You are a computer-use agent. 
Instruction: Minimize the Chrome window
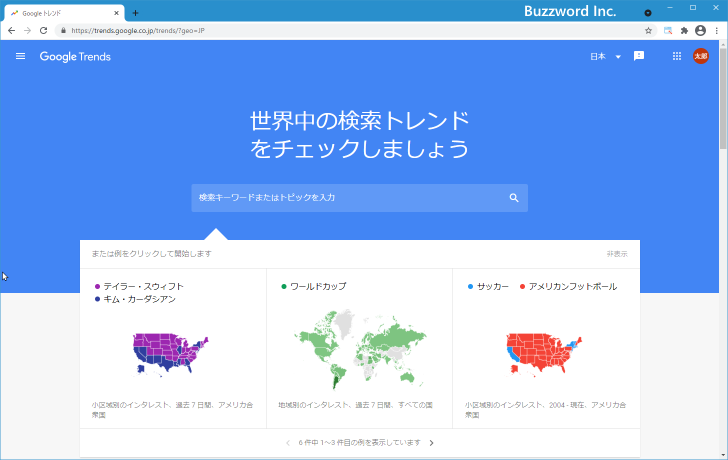click(670, 8)
